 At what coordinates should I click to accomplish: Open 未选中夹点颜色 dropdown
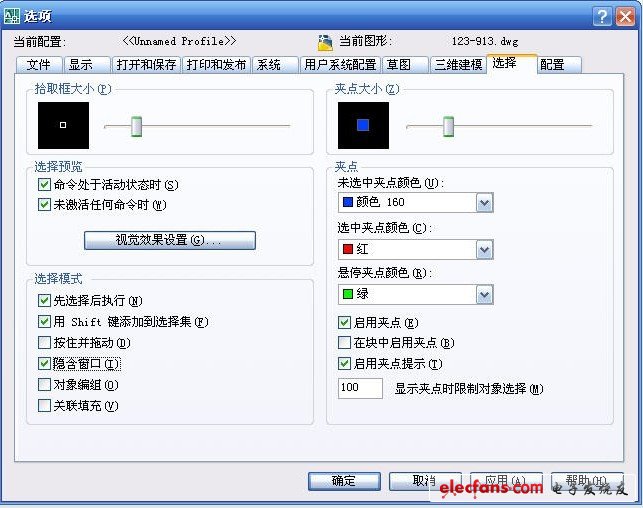(484, 203)
